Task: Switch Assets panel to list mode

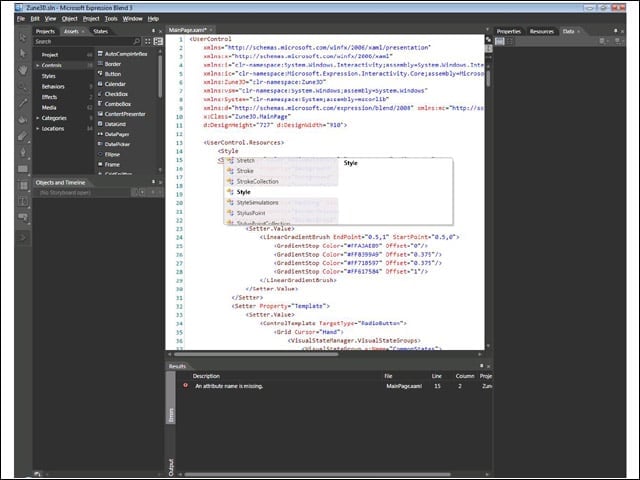Action: tap(158, 41)
